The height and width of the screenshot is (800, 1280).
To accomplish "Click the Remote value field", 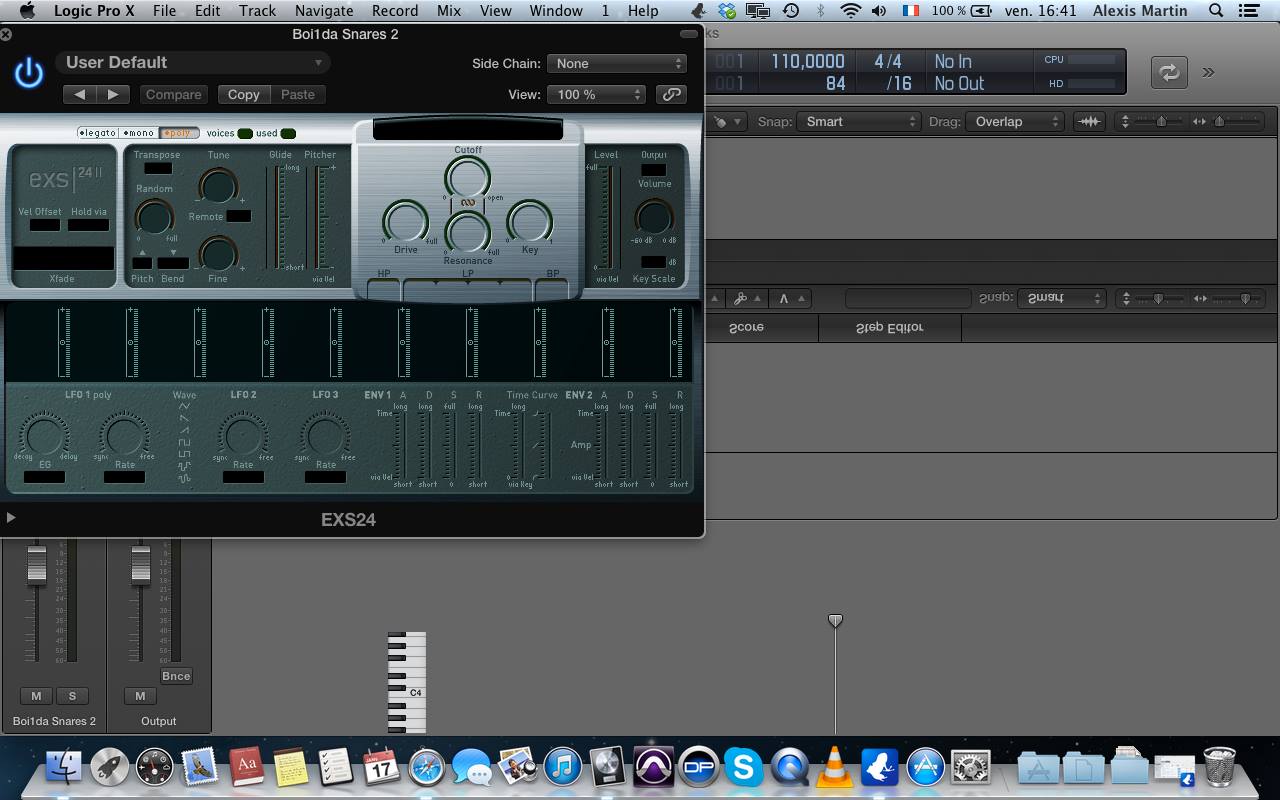I will [x=238, y=216].
